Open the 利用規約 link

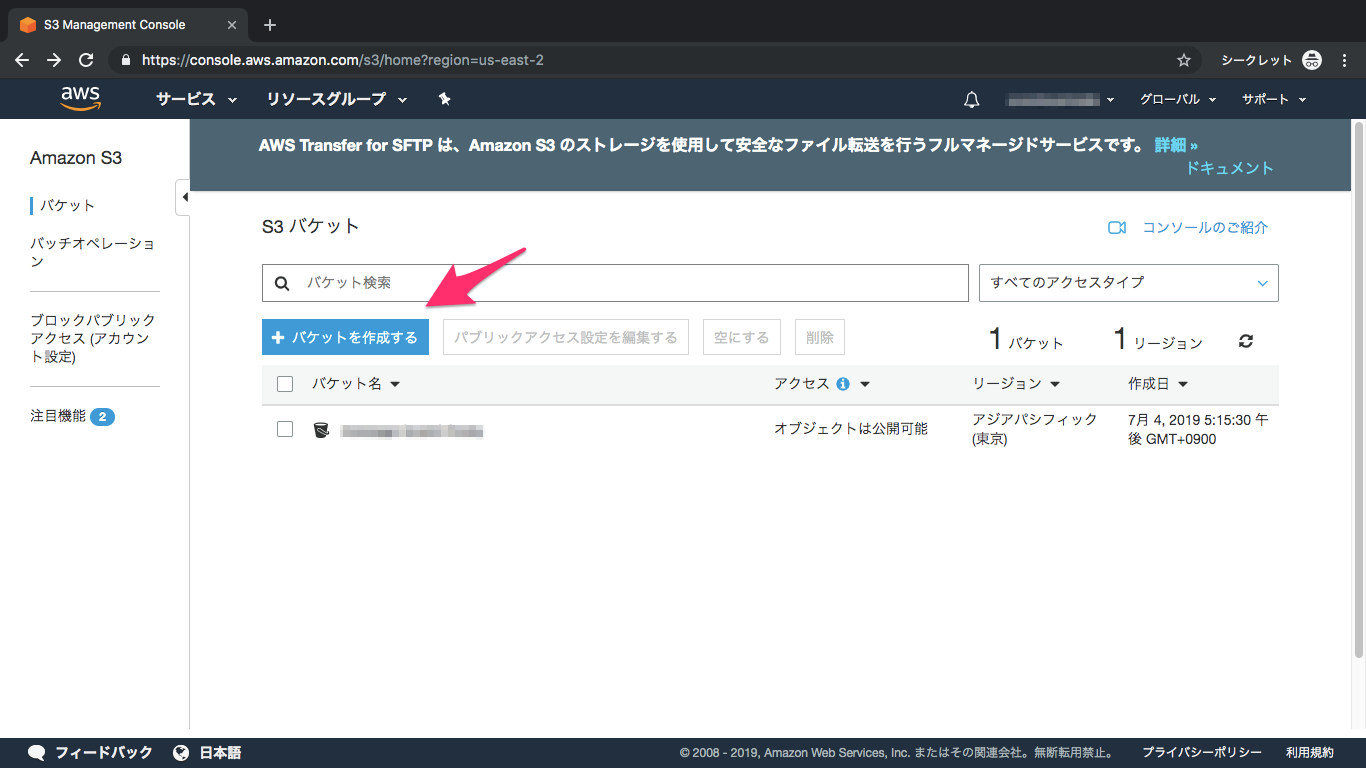(x=1310, y=753)
